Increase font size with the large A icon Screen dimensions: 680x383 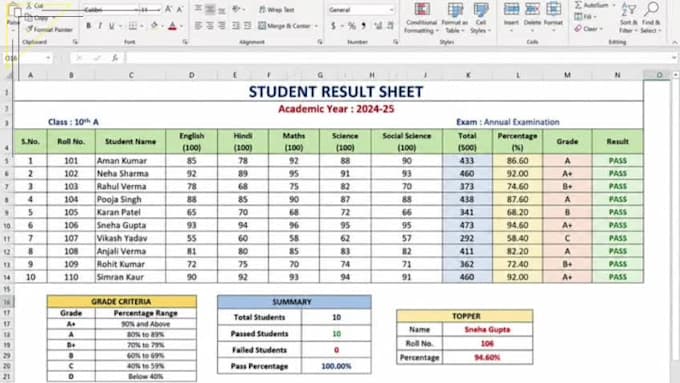(169, 9)
